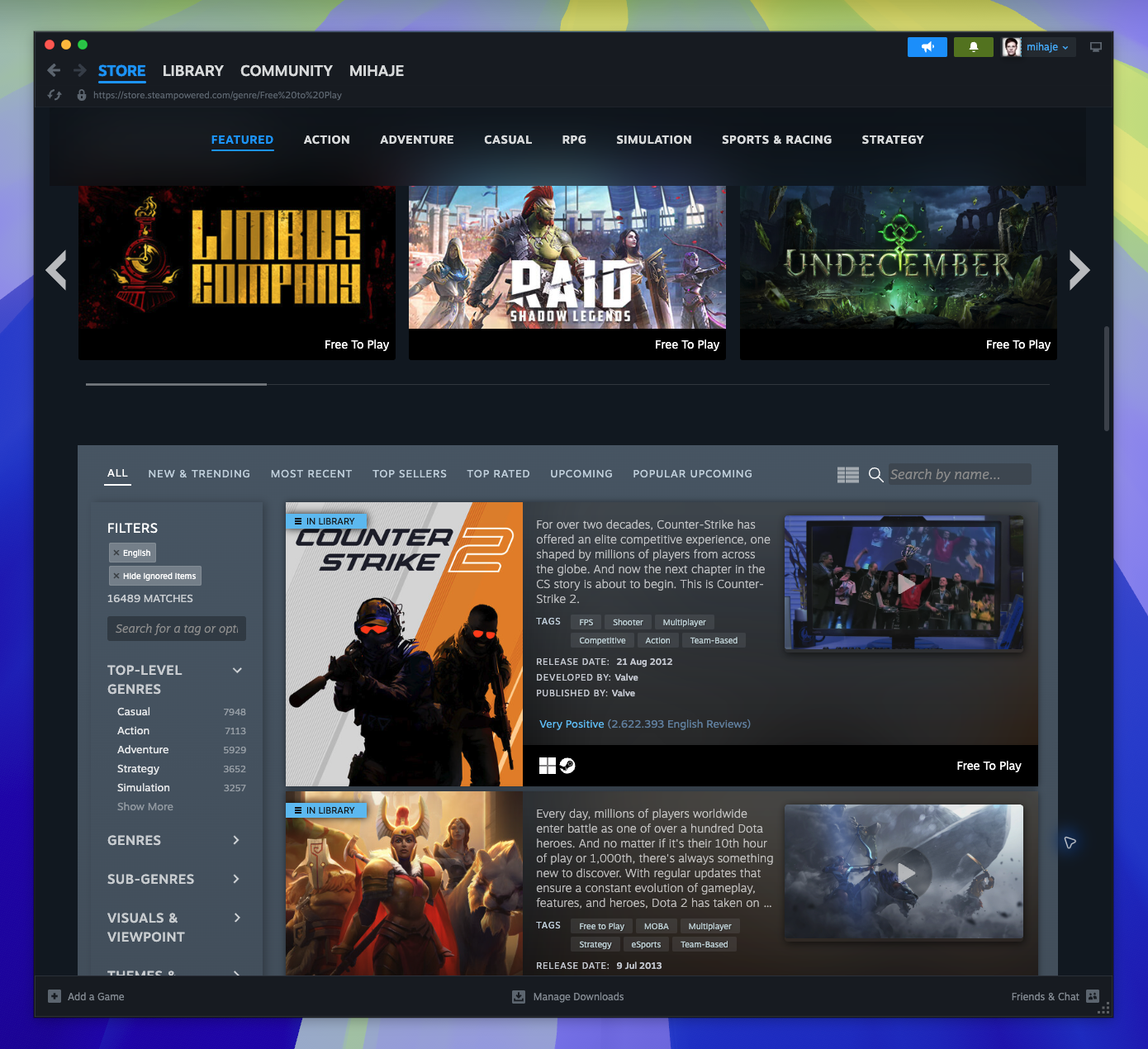Open Limbus Company carousel capsule
The height and width of the screenshot is (1049, 1148).
(x=237, y=273)
